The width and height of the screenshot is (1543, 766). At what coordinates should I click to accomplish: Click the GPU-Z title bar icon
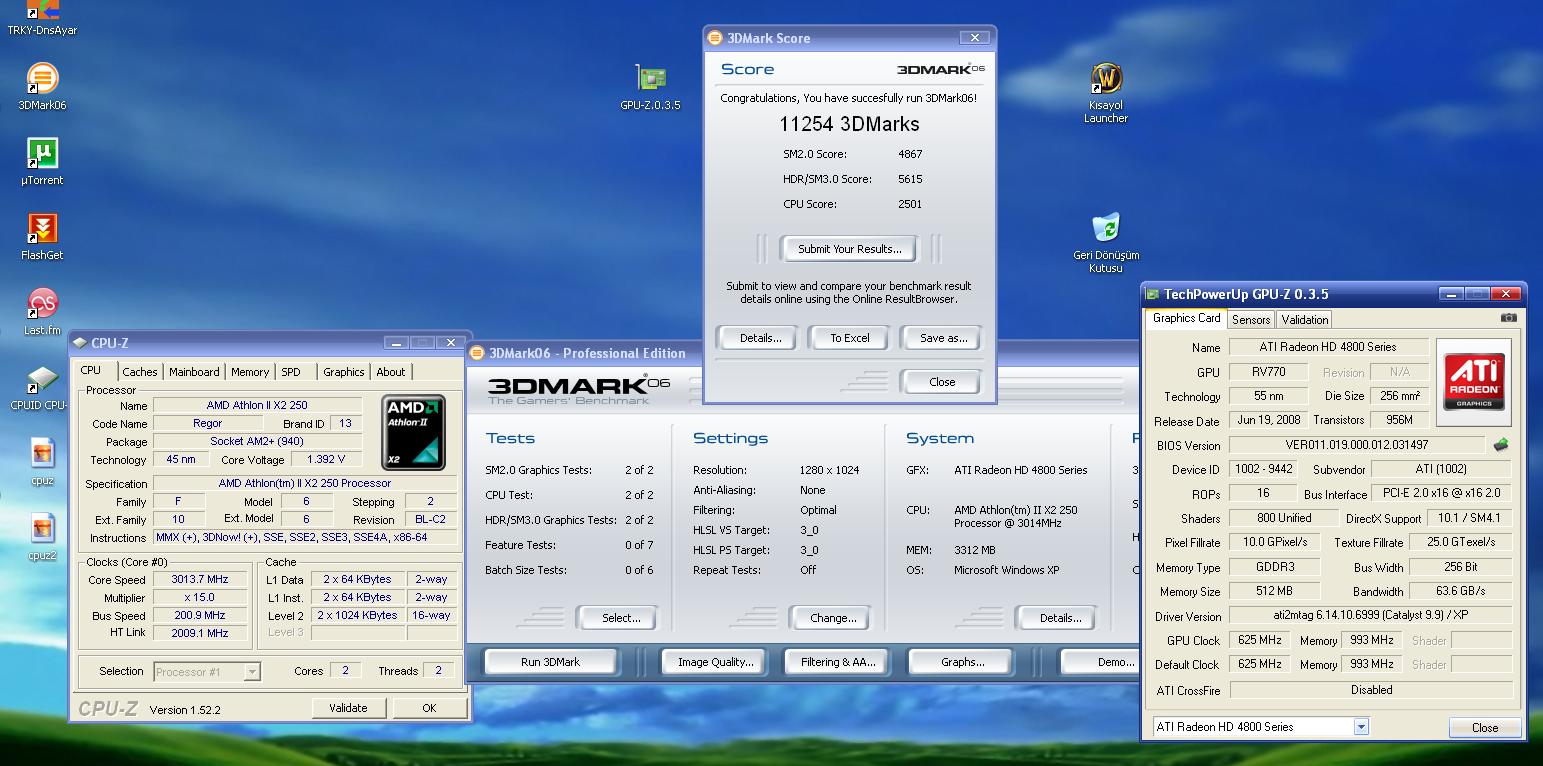[1153, 294]
